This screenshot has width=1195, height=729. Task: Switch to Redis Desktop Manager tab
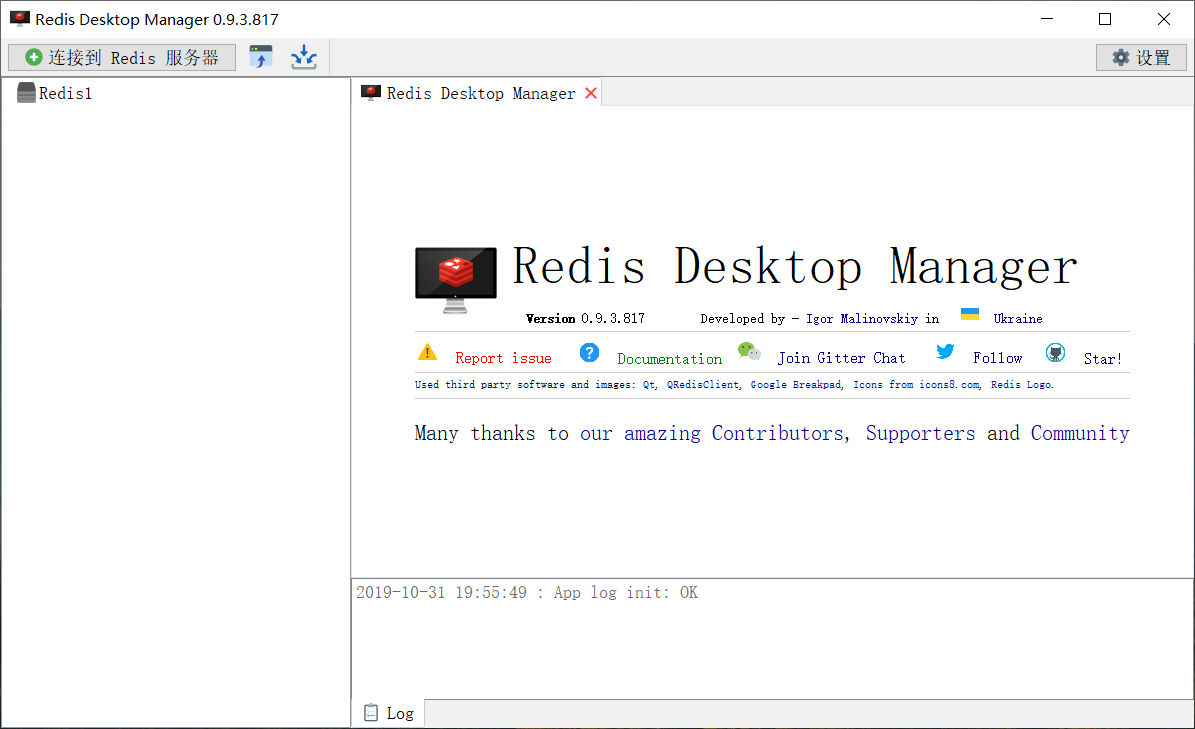(x=480, y=93)
